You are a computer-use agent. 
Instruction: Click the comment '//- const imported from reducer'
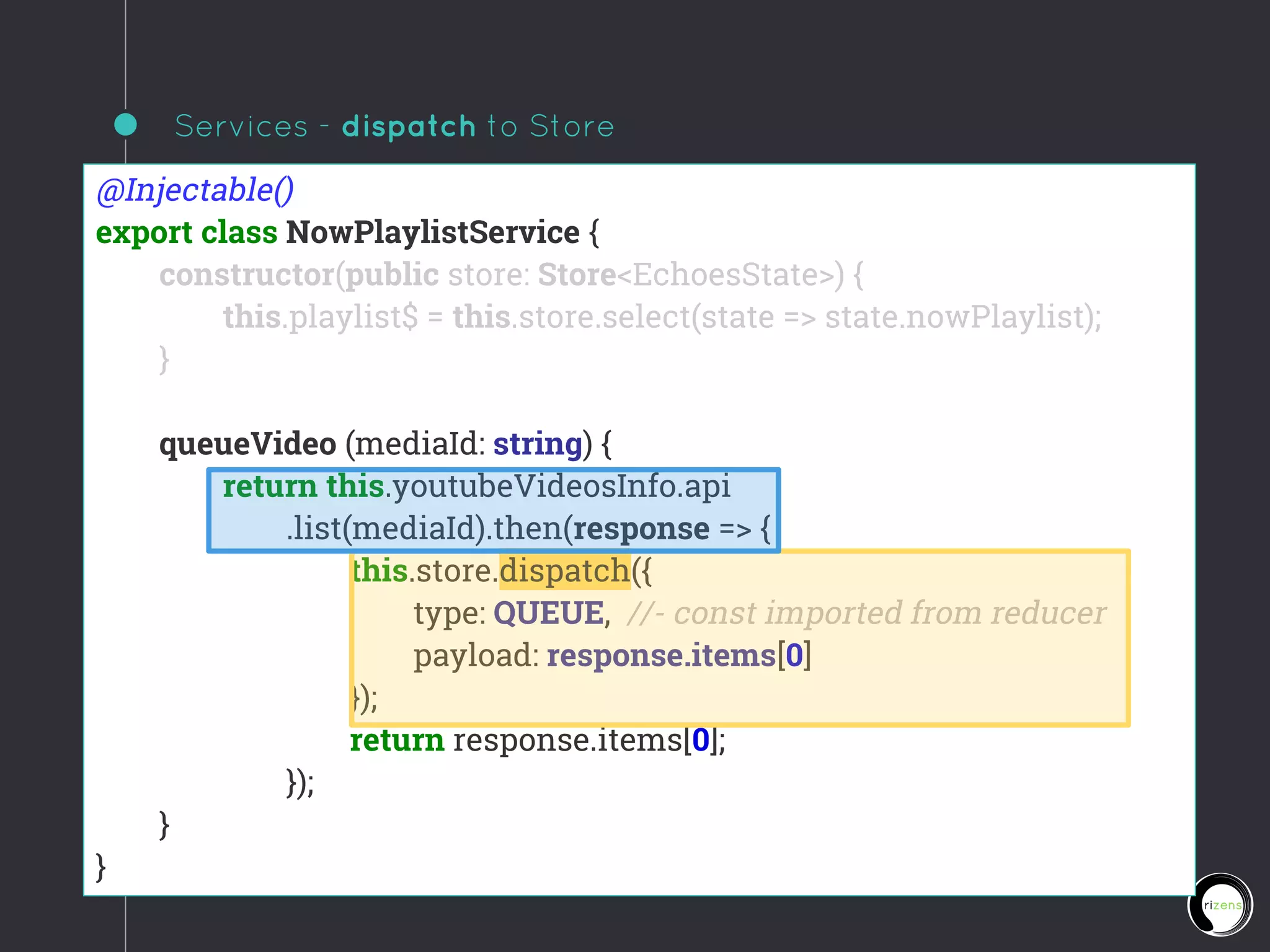coord(866,613)
